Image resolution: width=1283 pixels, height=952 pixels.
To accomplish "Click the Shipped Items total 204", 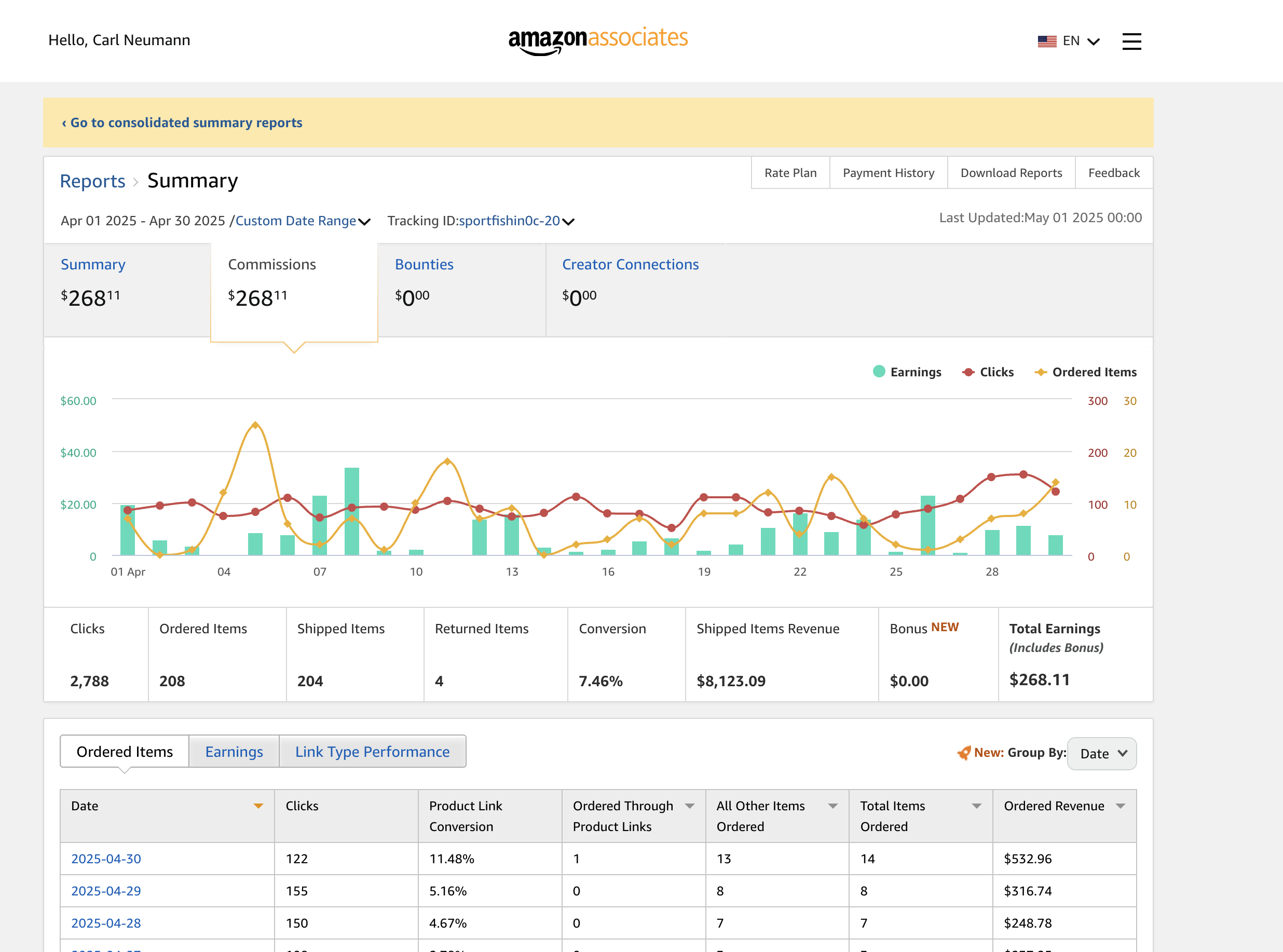I will [x=310, y=681].
